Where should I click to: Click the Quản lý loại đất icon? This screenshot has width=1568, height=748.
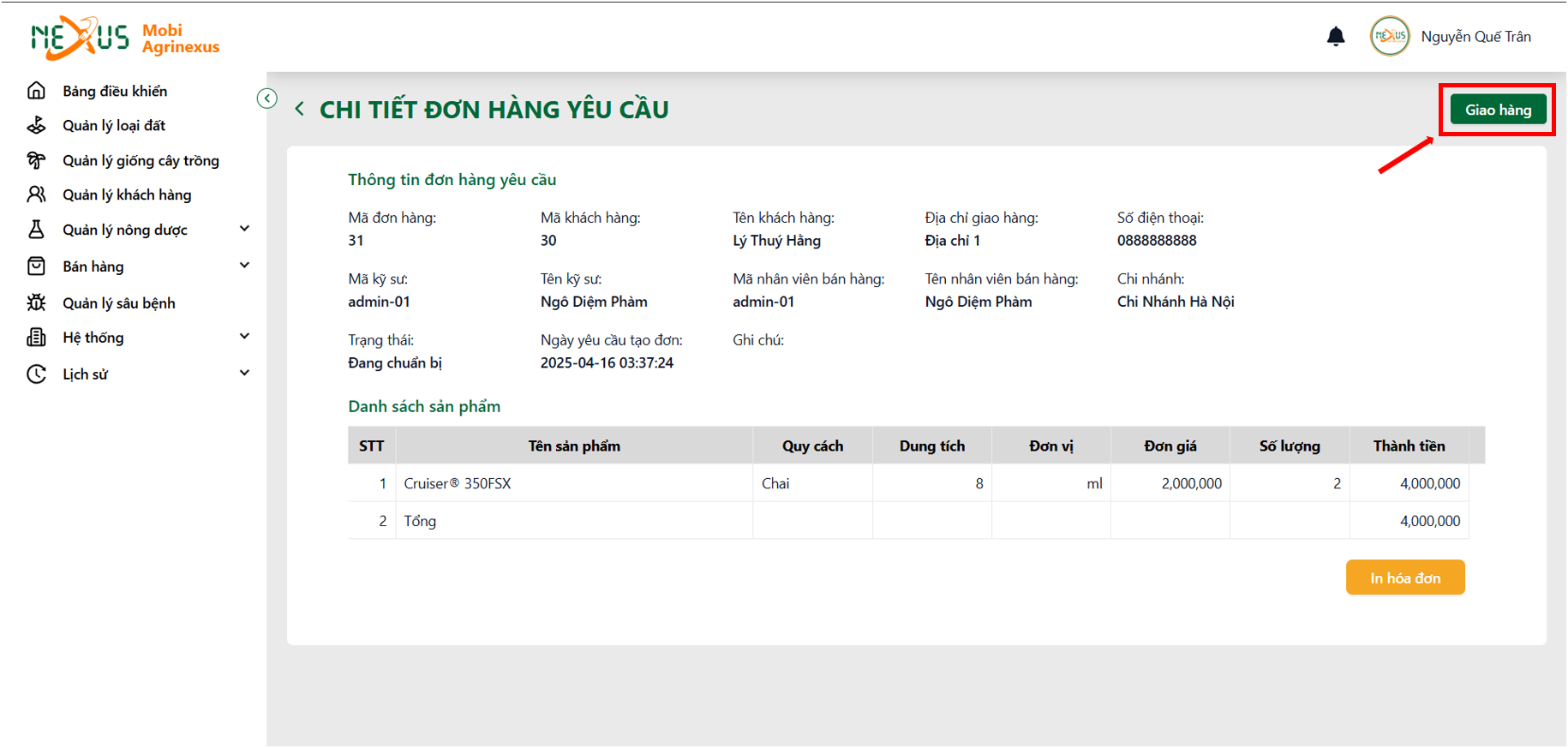pyautogui.click(x=36, y=125)
